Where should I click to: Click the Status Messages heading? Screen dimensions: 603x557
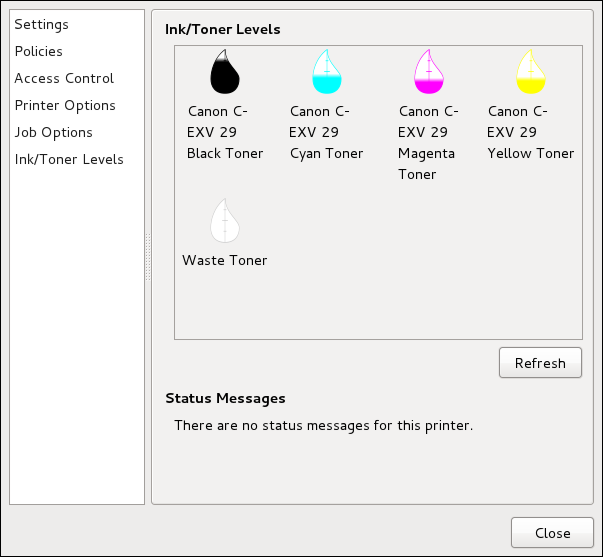pos(225,398)
